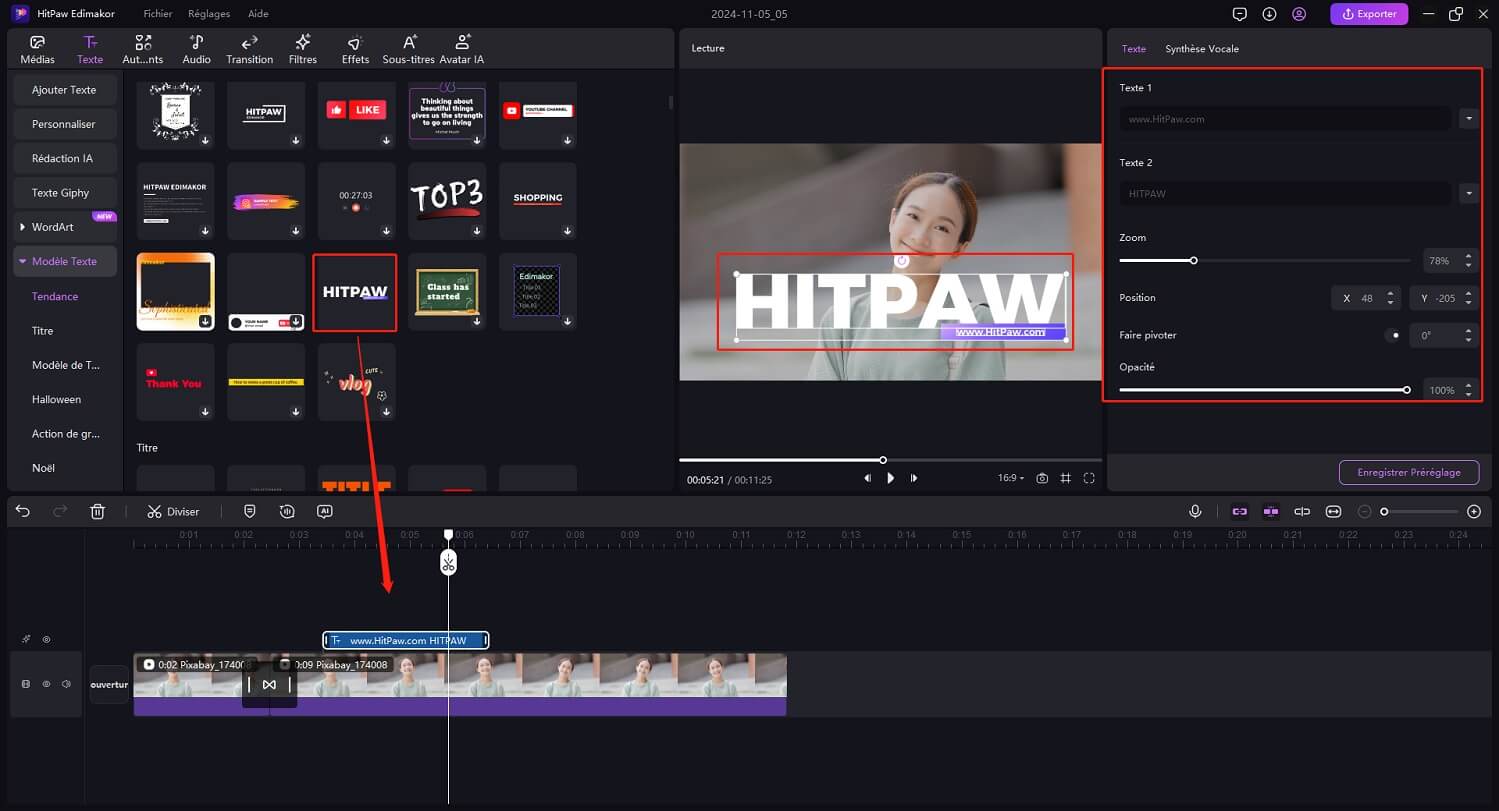Undo the last timeline action
The height and width of the screenshot is (811, 1499).
(x=23, y=511)
